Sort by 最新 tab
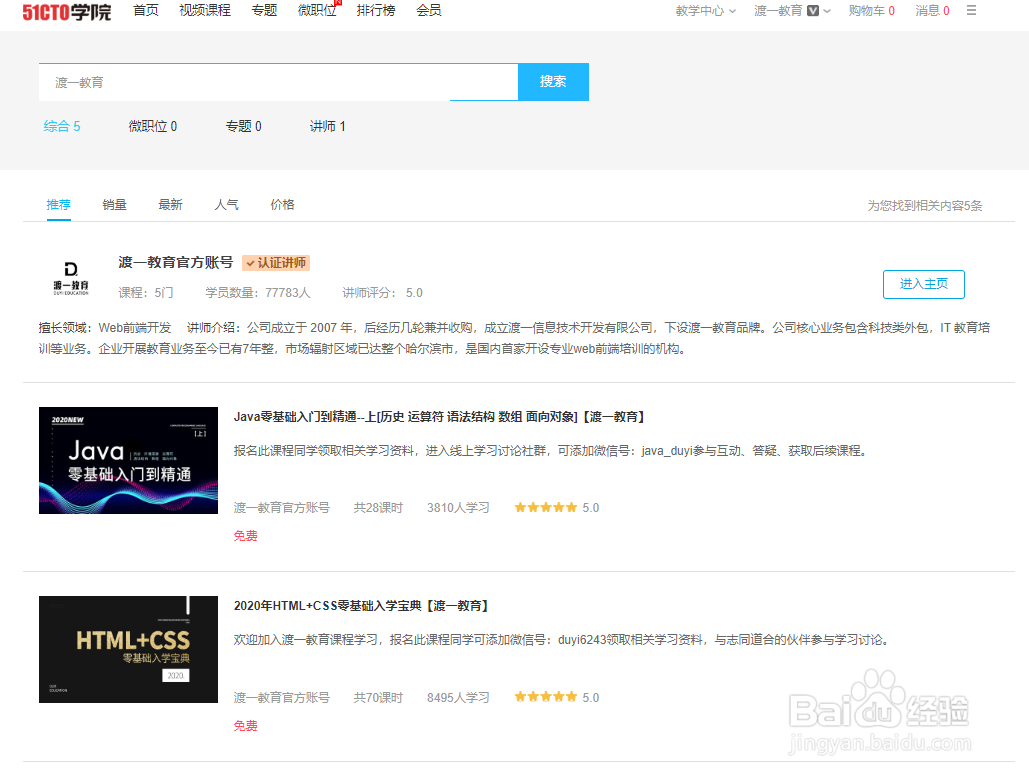The height and width of the screenshot is (779, 1029). (170, 205)
